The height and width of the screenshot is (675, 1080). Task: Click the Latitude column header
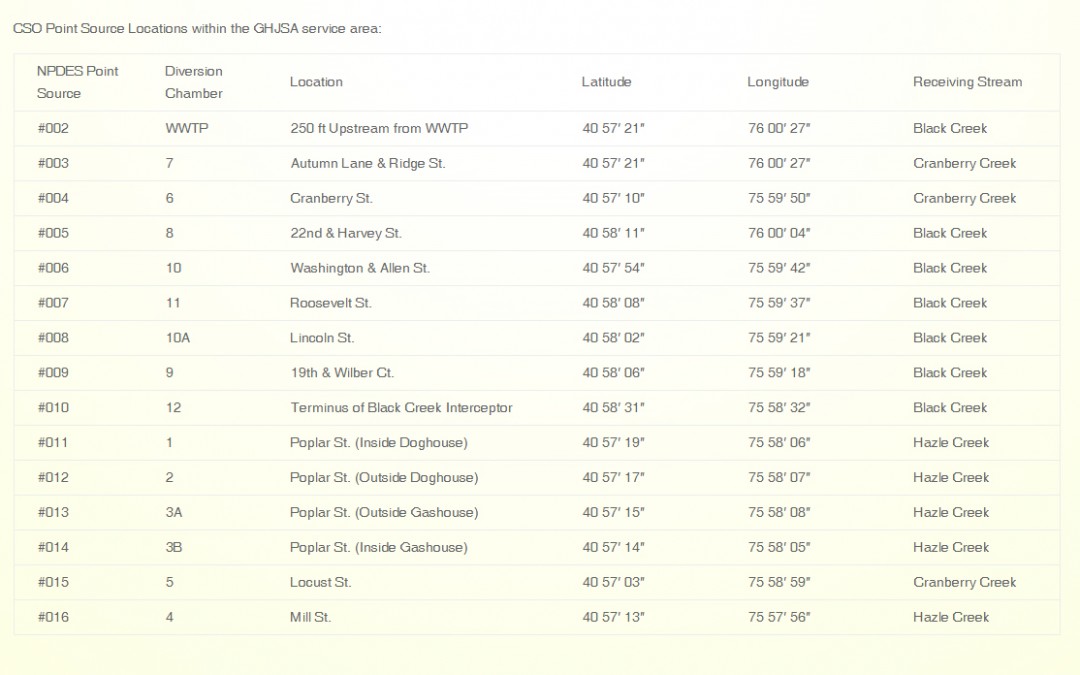tap(606, 82)
